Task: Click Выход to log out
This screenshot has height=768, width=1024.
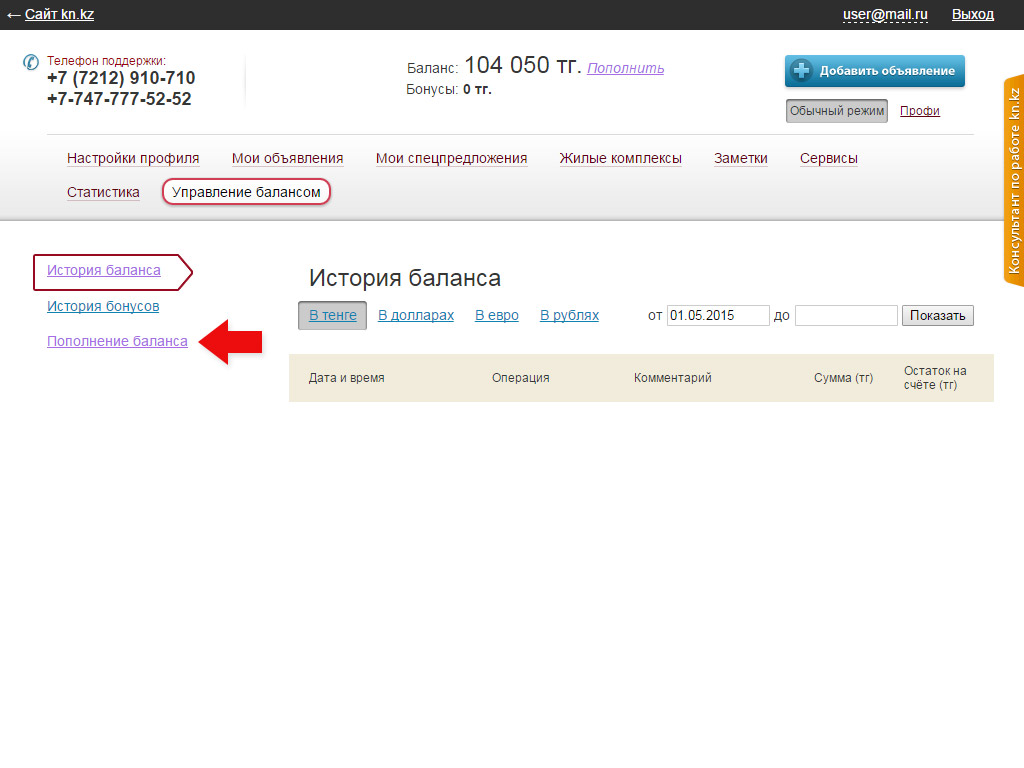Action: (972, 14)
